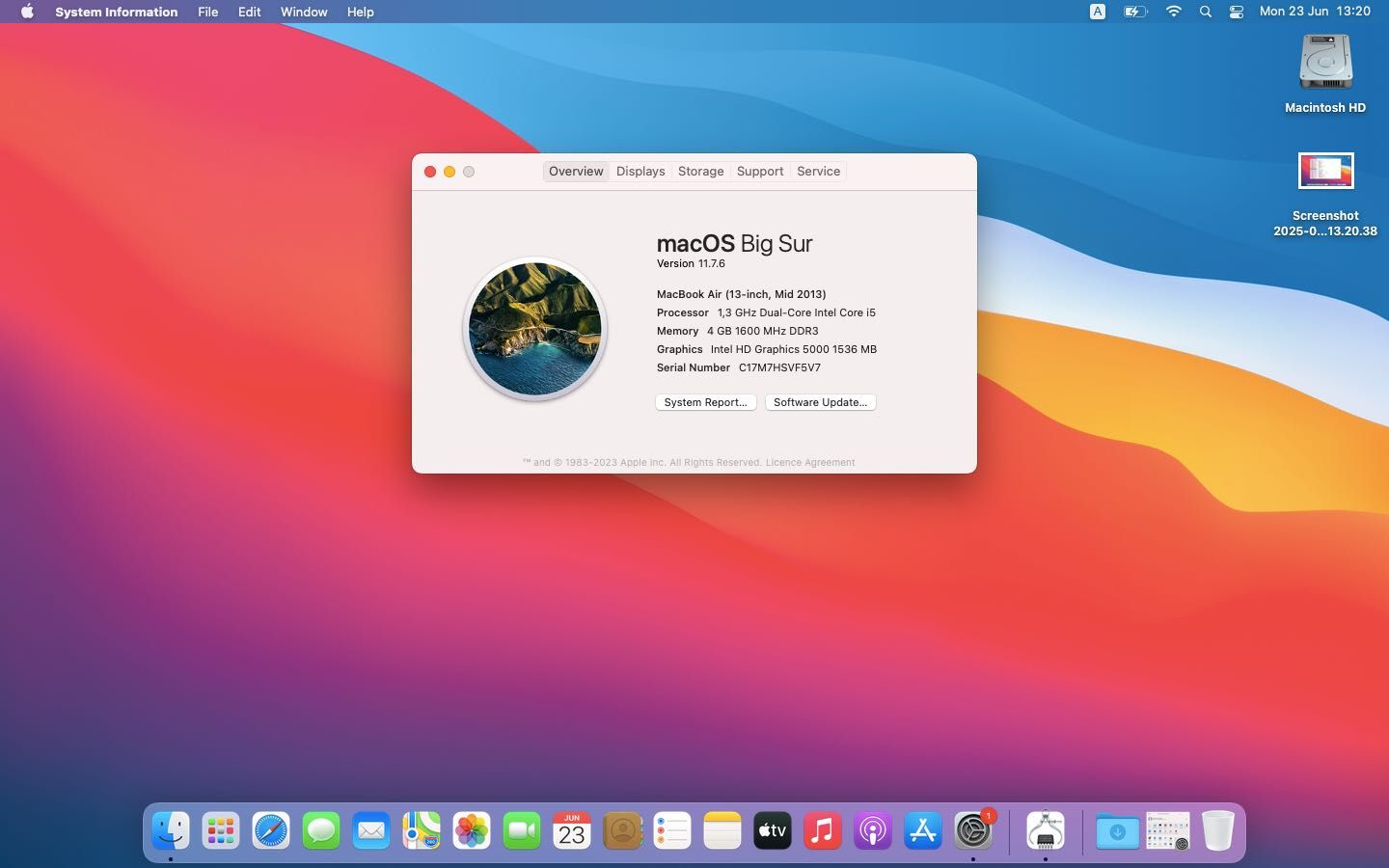Open the Mail app icon

(371, 830)
